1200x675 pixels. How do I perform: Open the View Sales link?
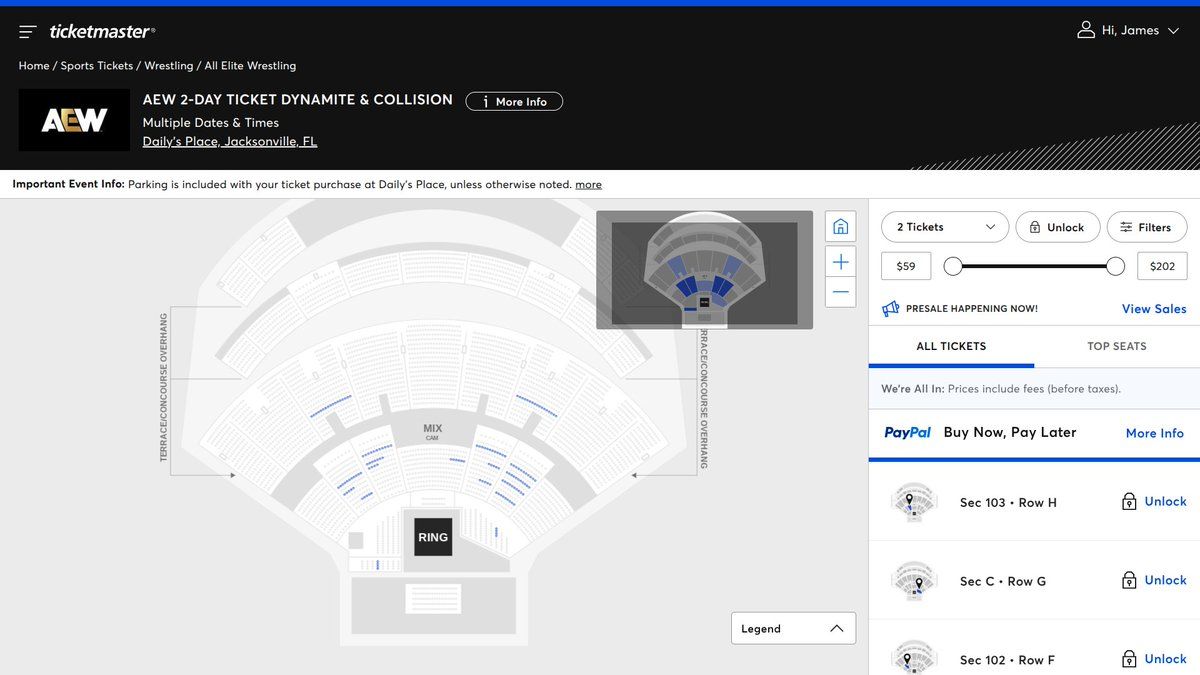[1153, 308]
